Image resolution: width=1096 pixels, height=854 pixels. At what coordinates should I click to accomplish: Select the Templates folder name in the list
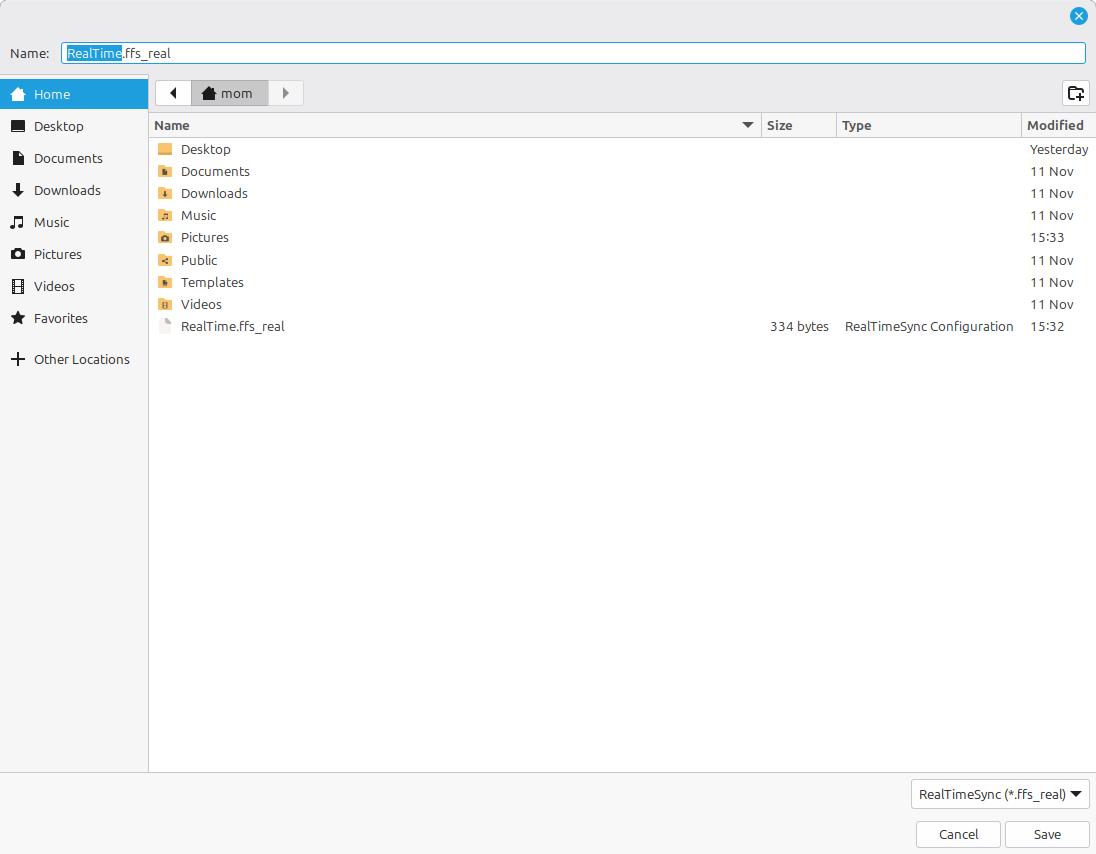click(212, 282)
